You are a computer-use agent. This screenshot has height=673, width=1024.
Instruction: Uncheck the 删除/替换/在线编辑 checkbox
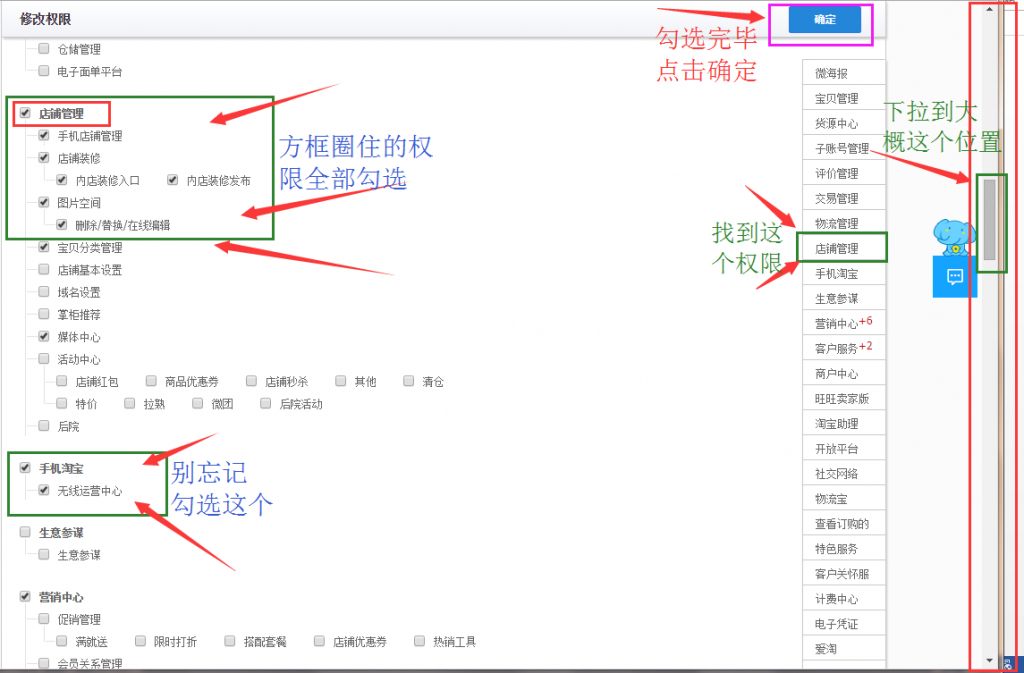click(x=62, y=225)
